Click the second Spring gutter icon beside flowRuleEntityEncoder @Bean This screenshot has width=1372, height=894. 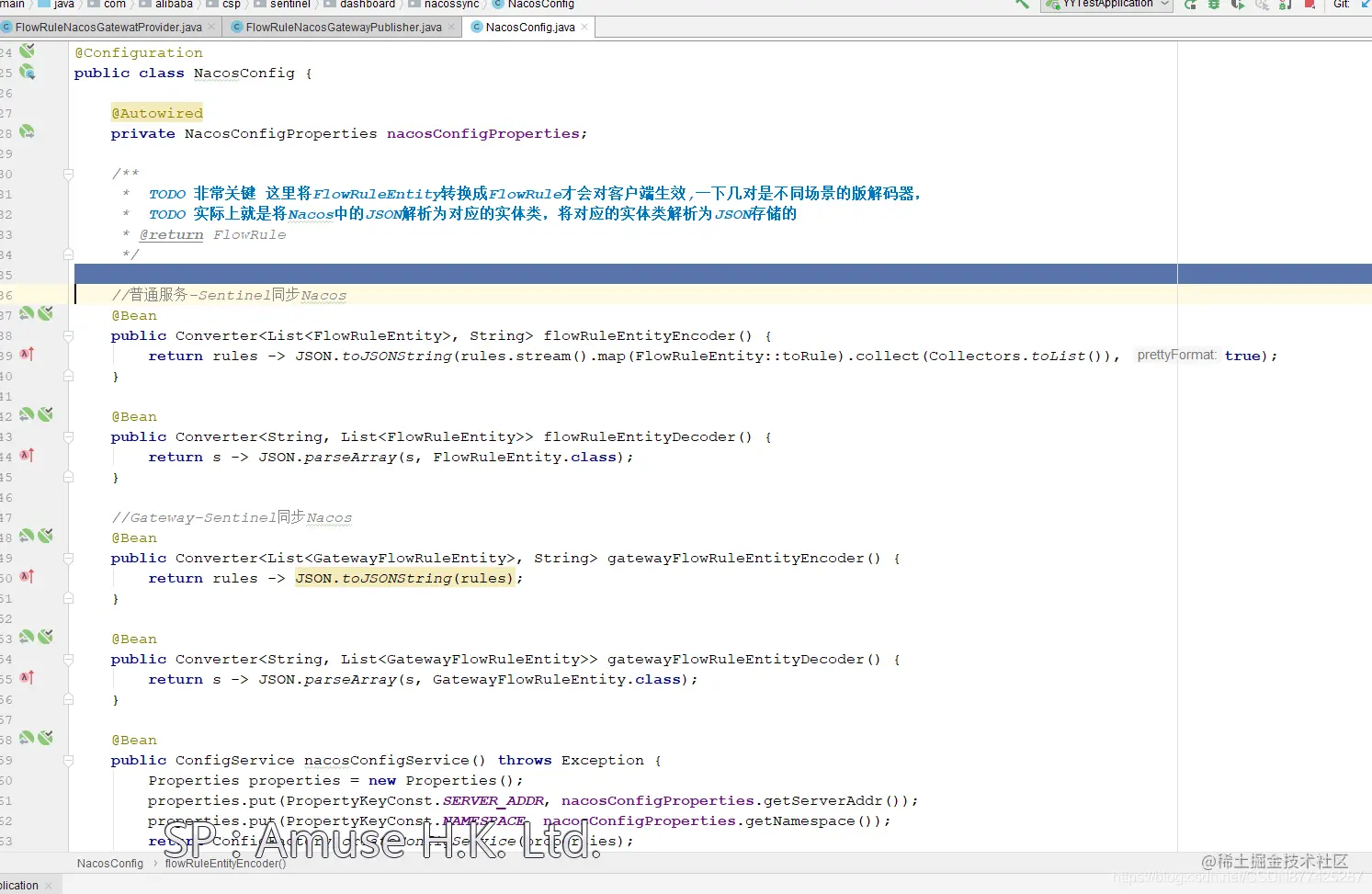click(x=46, y=314)
